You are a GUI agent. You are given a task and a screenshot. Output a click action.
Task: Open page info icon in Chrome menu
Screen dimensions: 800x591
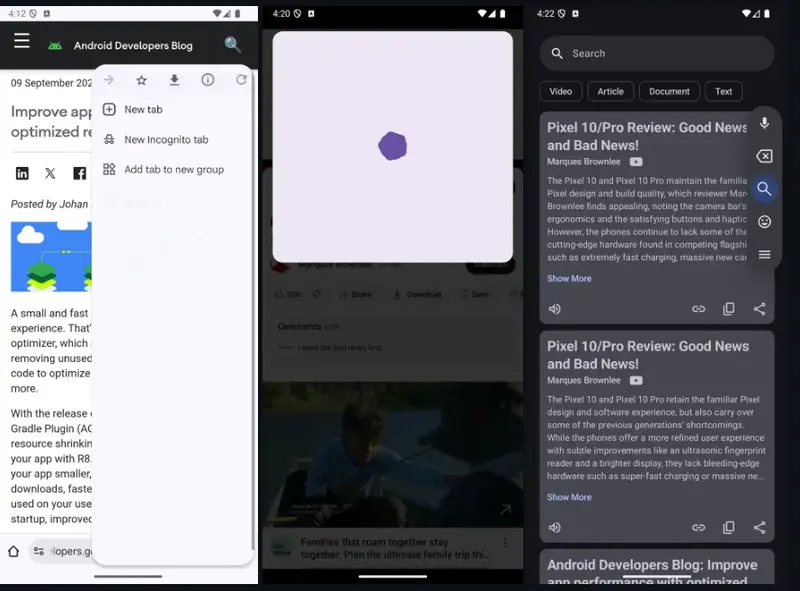point(208,80)
